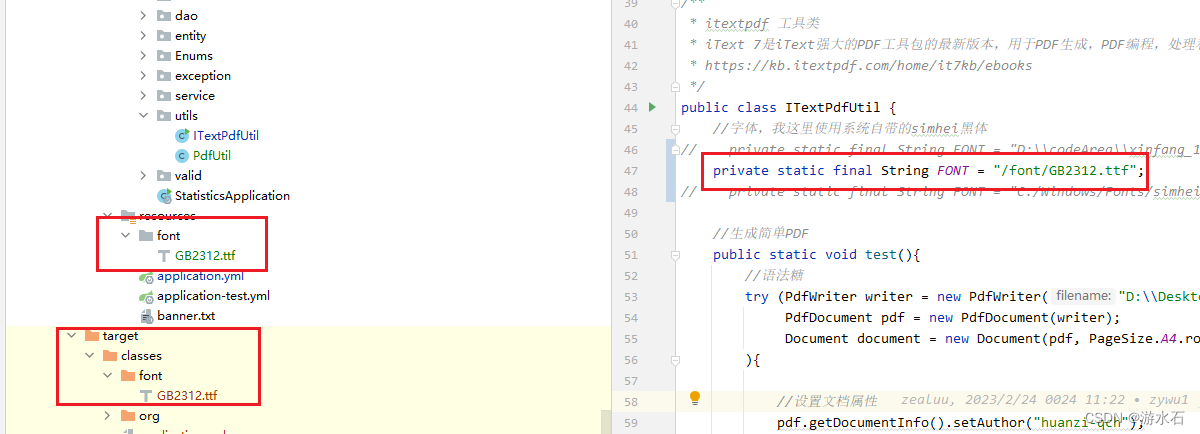1200x434 pixels.
Task: Click the font folder icon under resources
Action: 146,236
